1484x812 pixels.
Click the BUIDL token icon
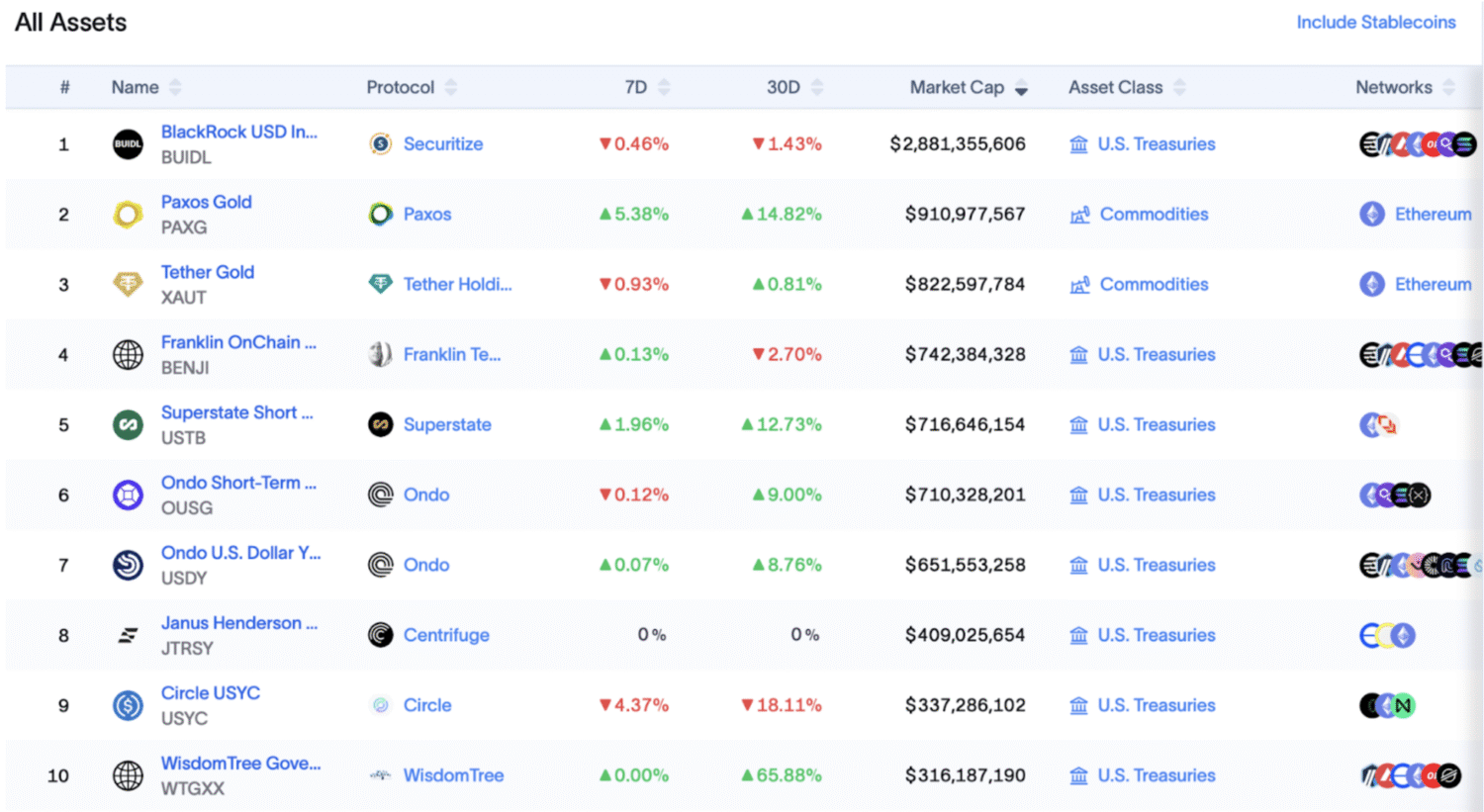point(128,144)
